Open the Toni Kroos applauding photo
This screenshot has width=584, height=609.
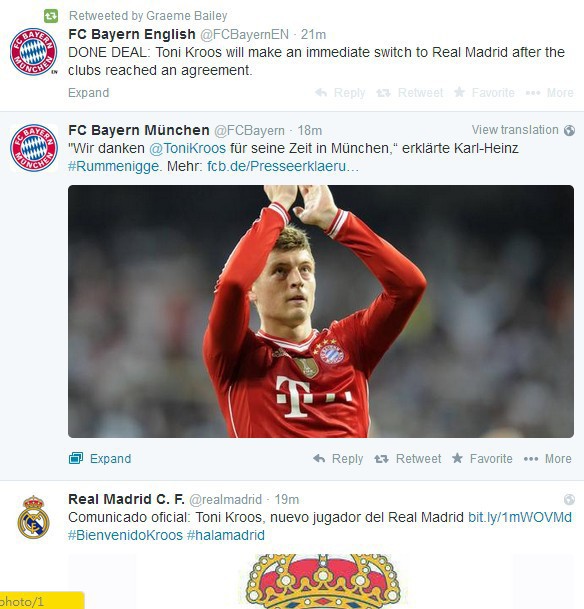[x=321, y=311]
